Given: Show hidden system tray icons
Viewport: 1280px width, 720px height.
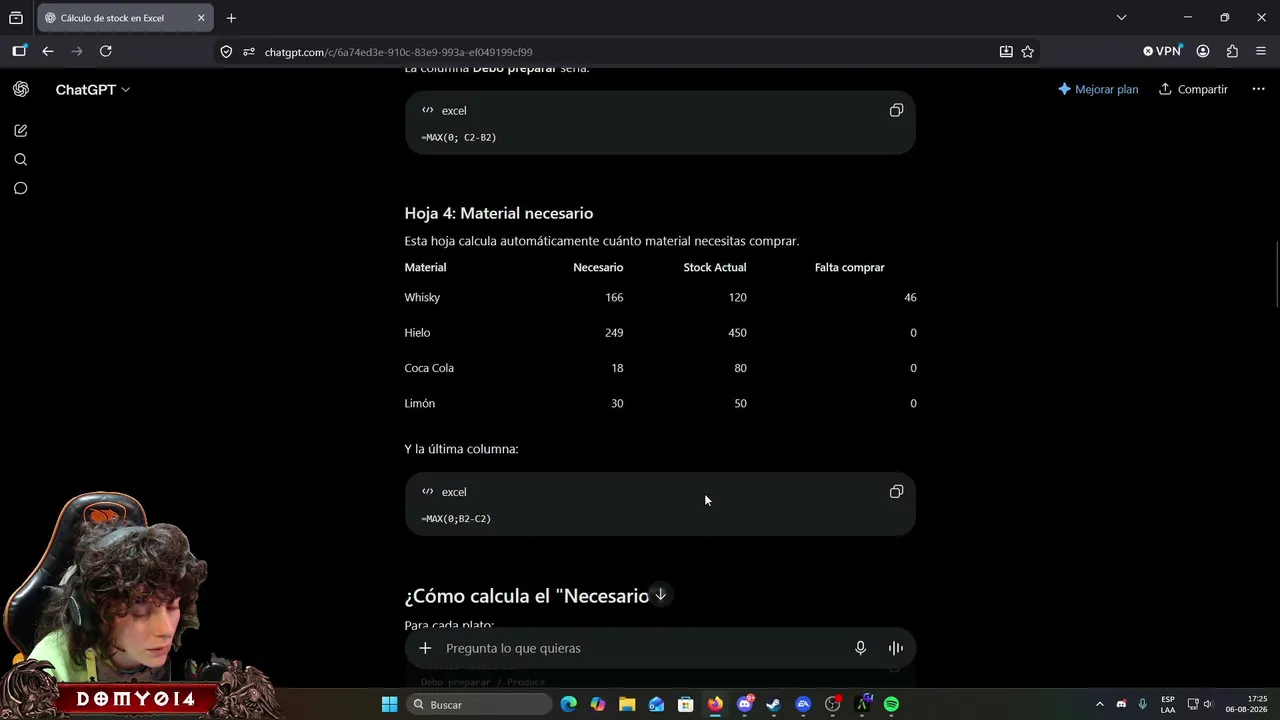Looking at the screenshot, I should (x=1100, y=704).
